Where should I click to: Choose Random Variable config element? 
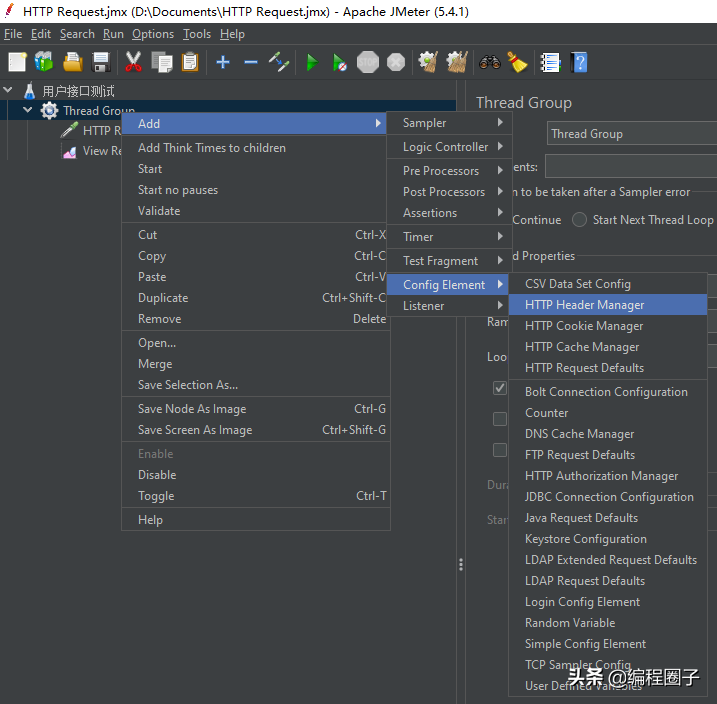[x=608, y=623]
